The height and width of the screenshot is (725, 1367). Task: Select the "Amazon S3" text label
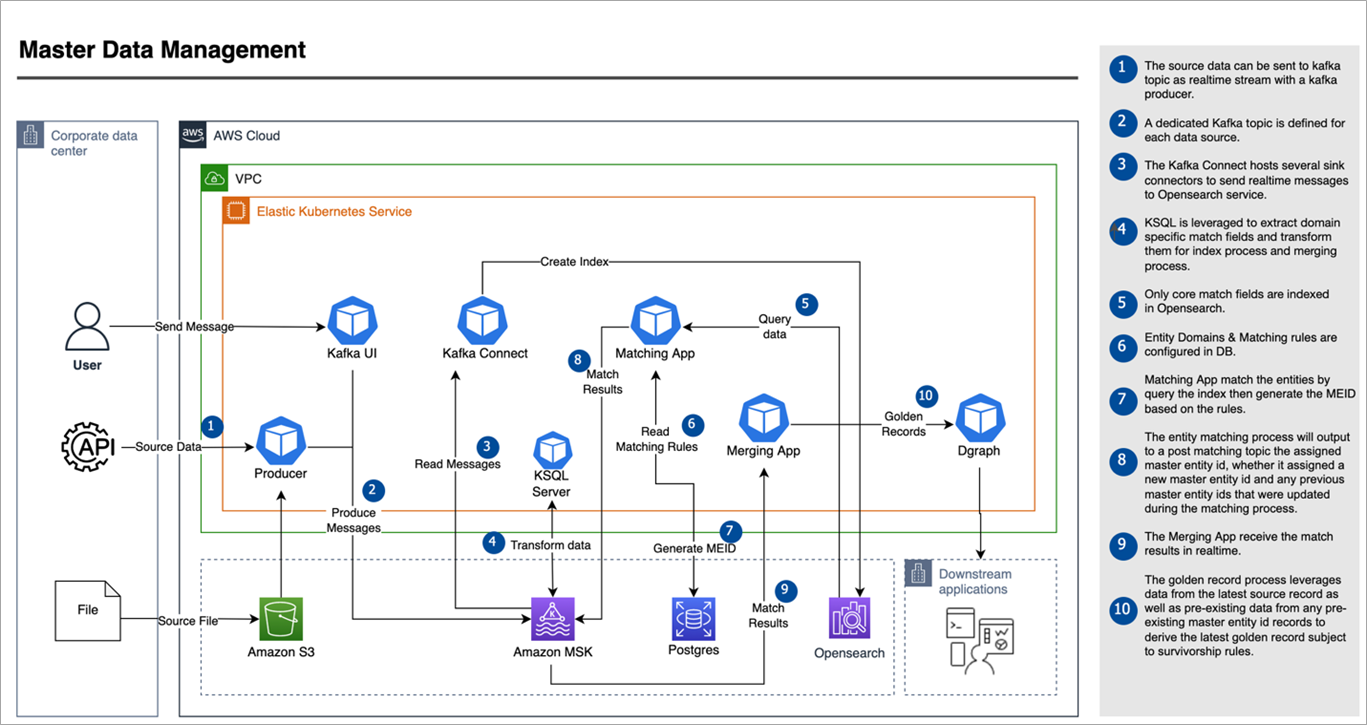click(x=281, y=652)
